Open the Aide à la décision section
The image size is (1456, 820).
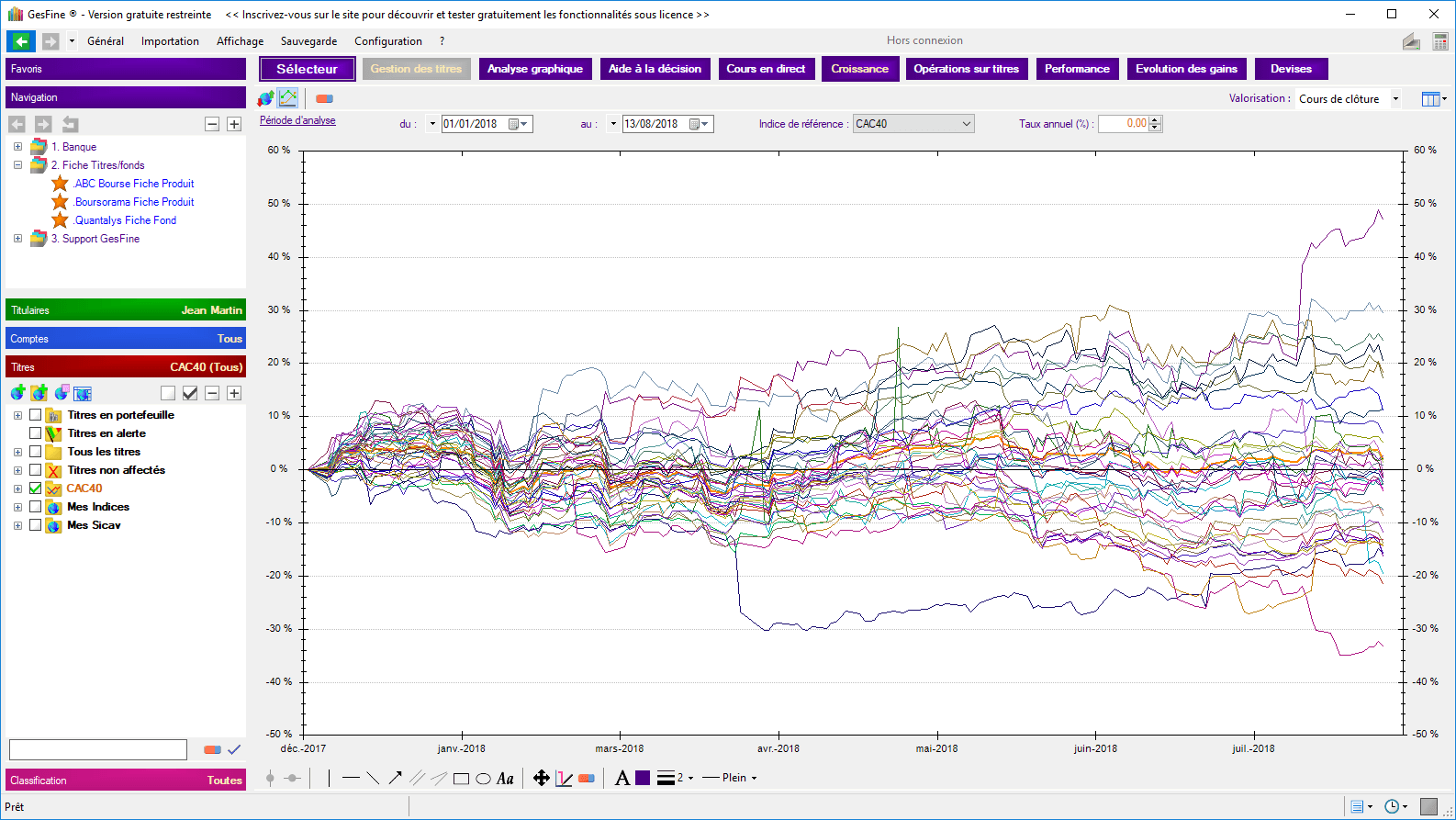655,69
